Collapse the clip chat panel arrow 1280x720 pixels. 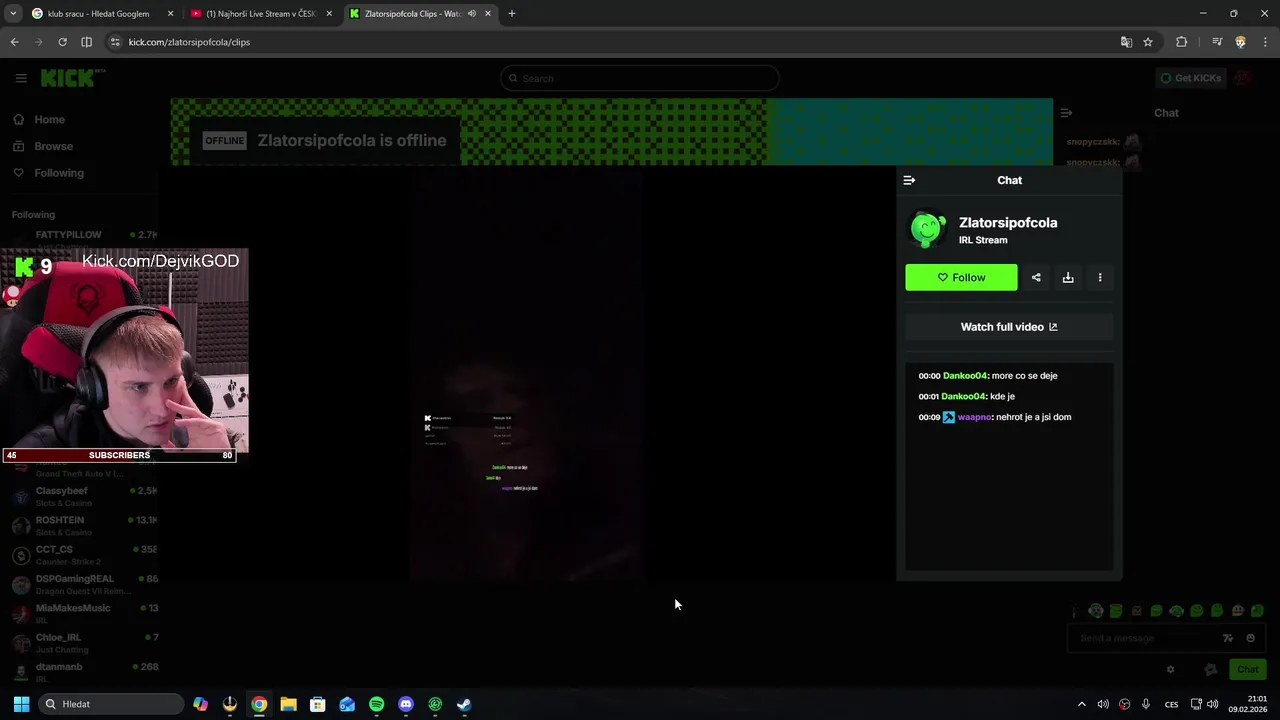tap(909, 180)
